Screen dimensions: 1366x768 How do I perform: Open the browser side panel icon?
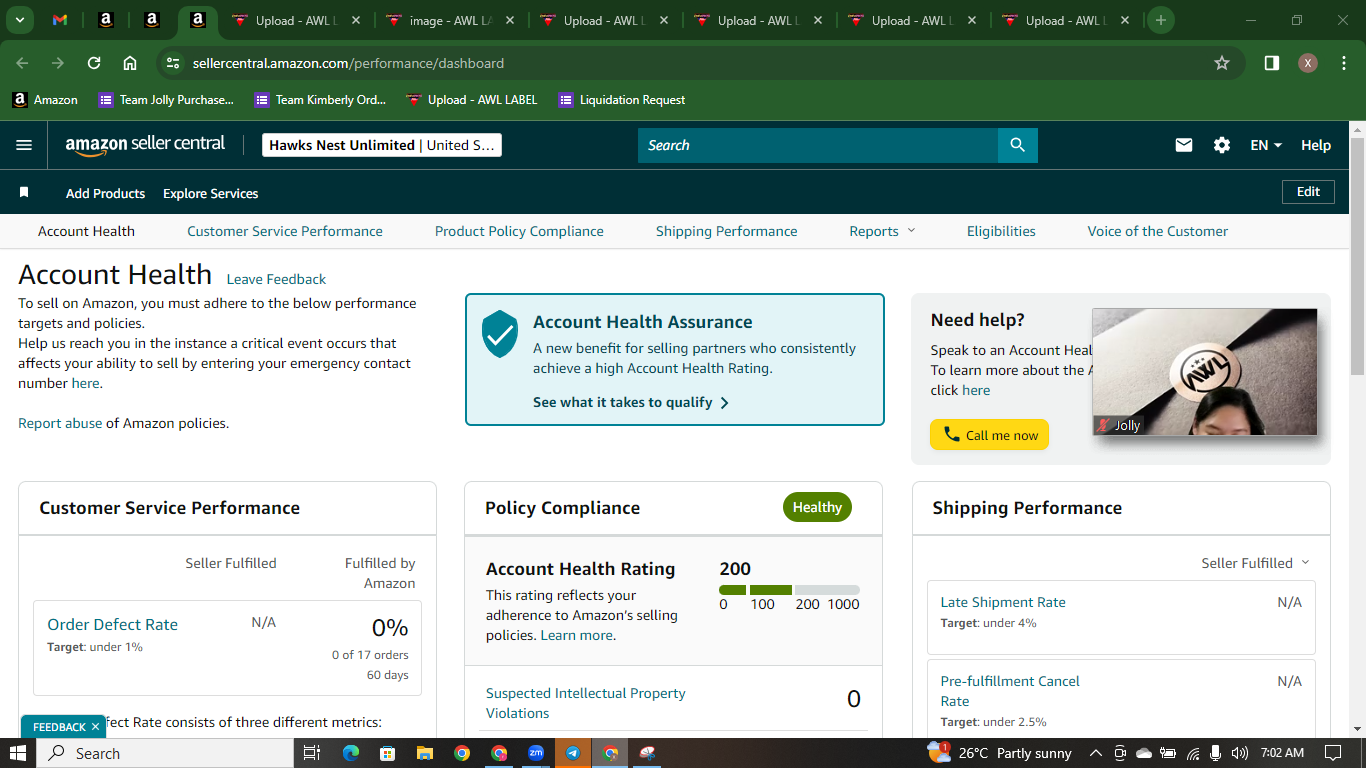point(1272,63)
